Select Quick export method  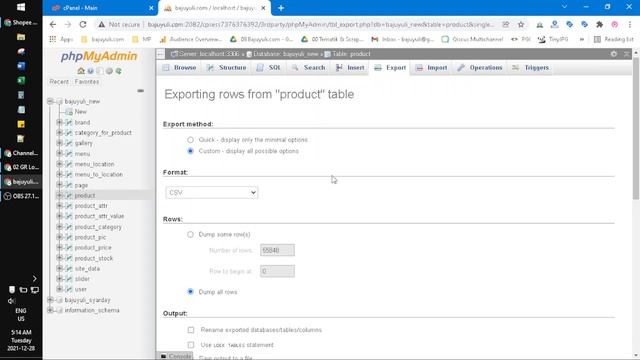(x=190, y=140)
